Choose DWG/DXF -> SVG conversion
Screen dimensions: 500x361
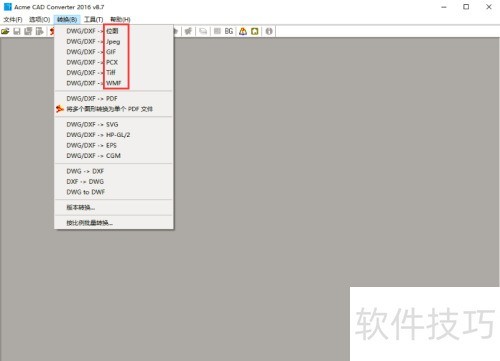(114, 124)
